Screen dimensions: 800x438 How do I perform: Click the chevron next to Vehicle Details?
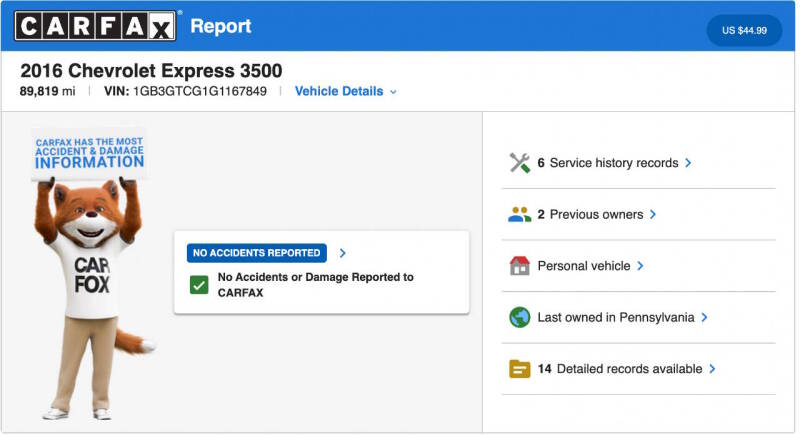coord(393,92)
